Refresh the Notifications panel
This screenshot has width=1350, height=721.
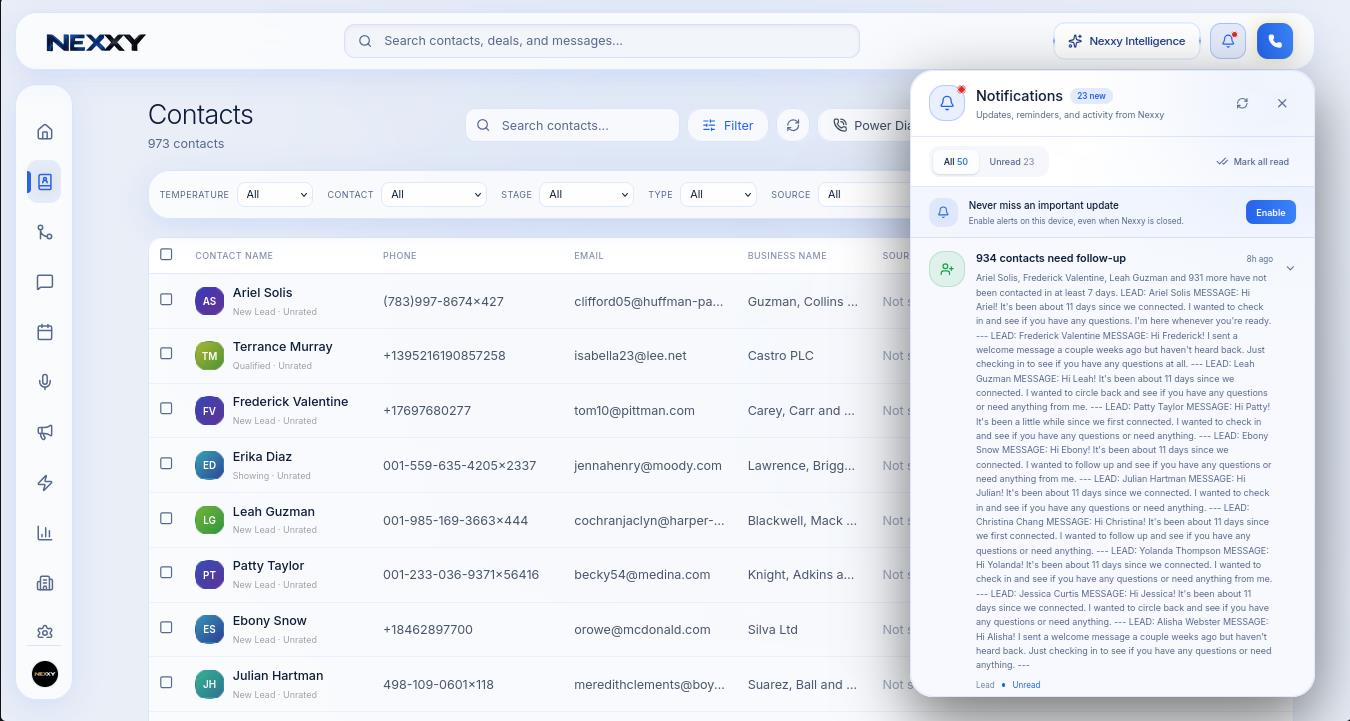[x=1242, y=103]
